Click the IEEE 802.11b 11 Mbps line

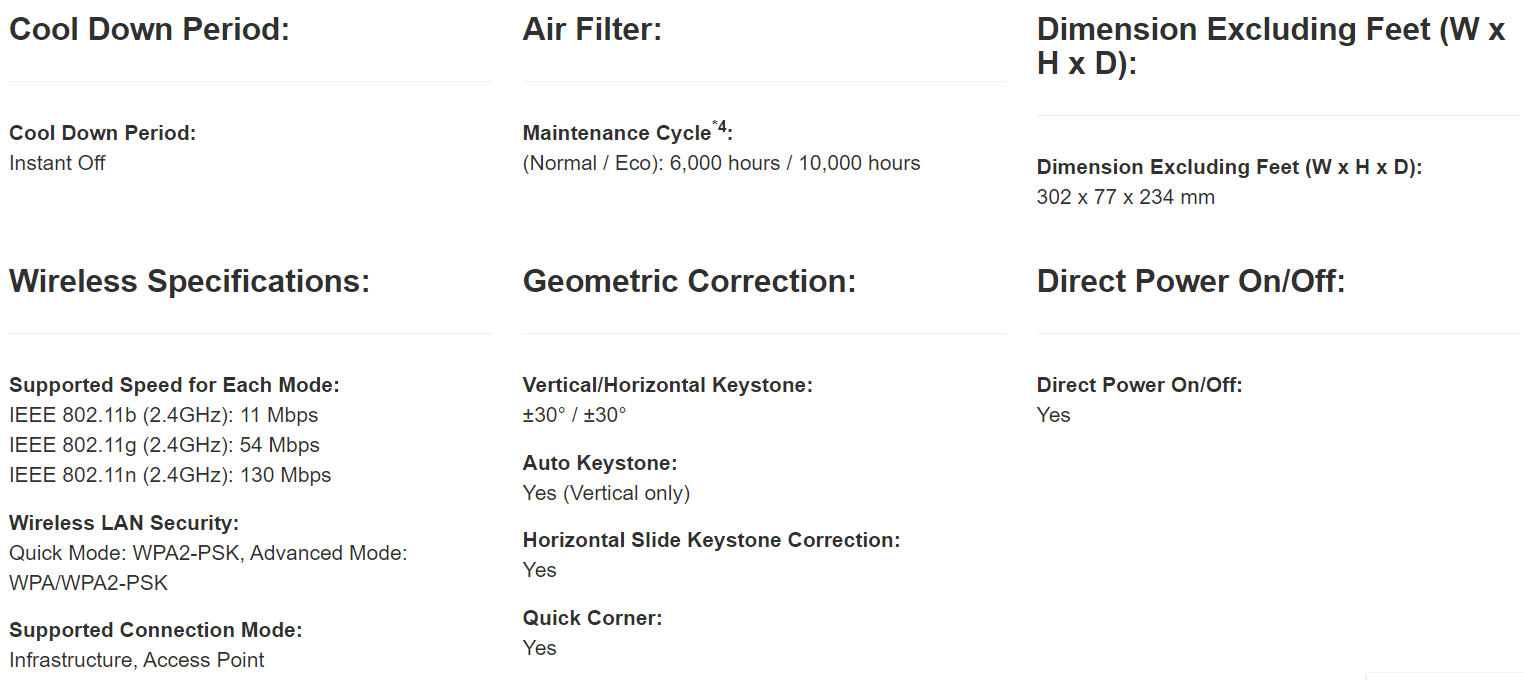(x=163, y=415)
